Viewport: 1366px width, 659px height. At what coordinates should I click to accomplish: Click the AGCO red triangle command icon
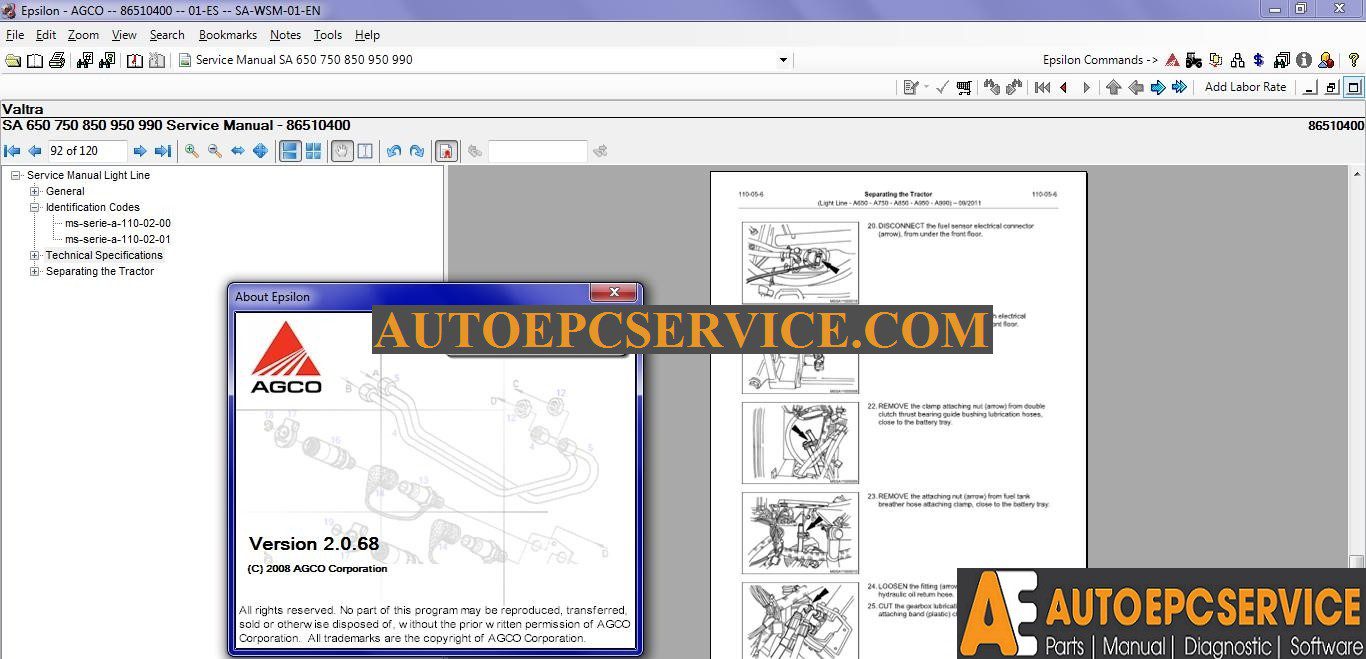pyautogui.click(x=1172, y=60)
